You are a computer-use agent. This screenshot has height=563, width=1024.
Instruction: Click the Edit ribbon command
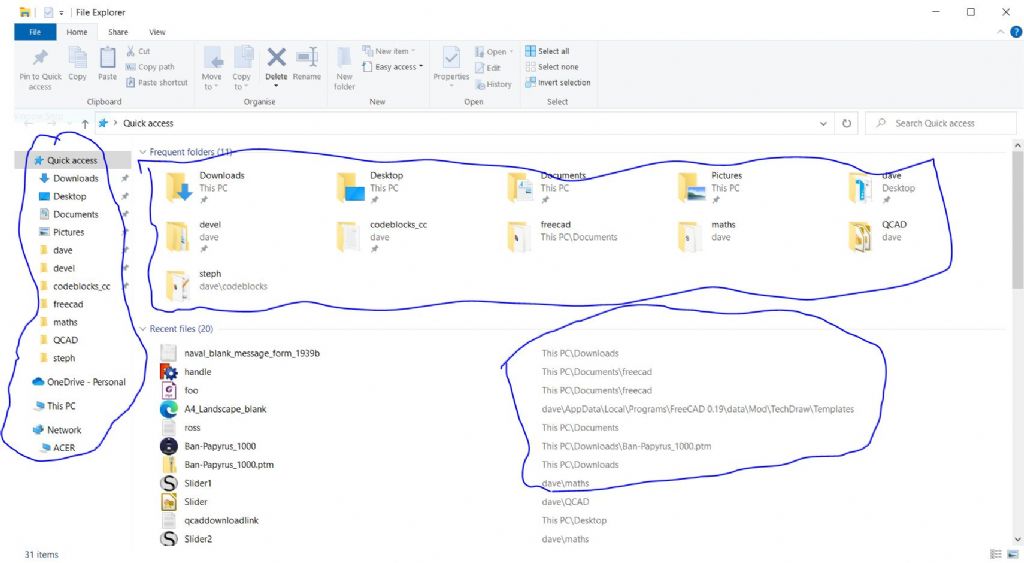click(487, 67)
